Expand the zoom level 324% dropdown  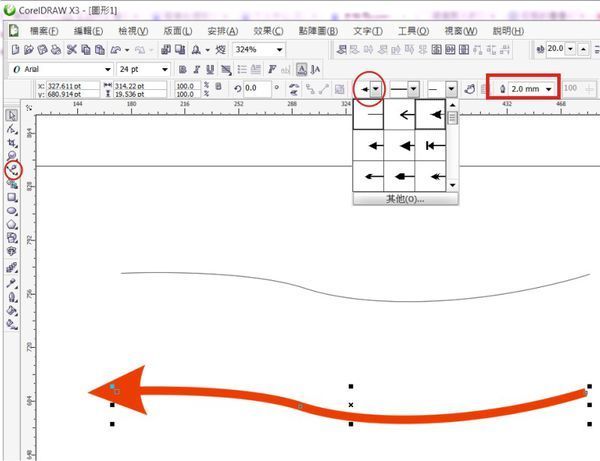[x=280, y=50]
